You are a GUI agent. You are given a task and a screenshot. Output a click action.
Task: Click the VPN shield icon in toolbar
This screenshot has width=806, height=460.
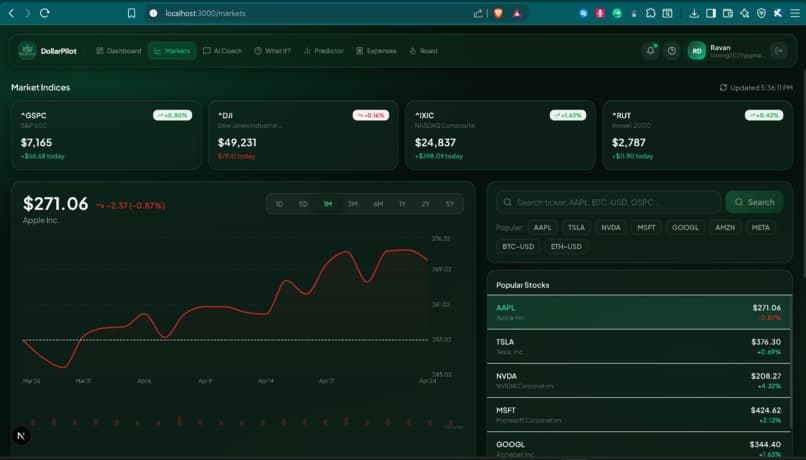click(x=761, y=13)
